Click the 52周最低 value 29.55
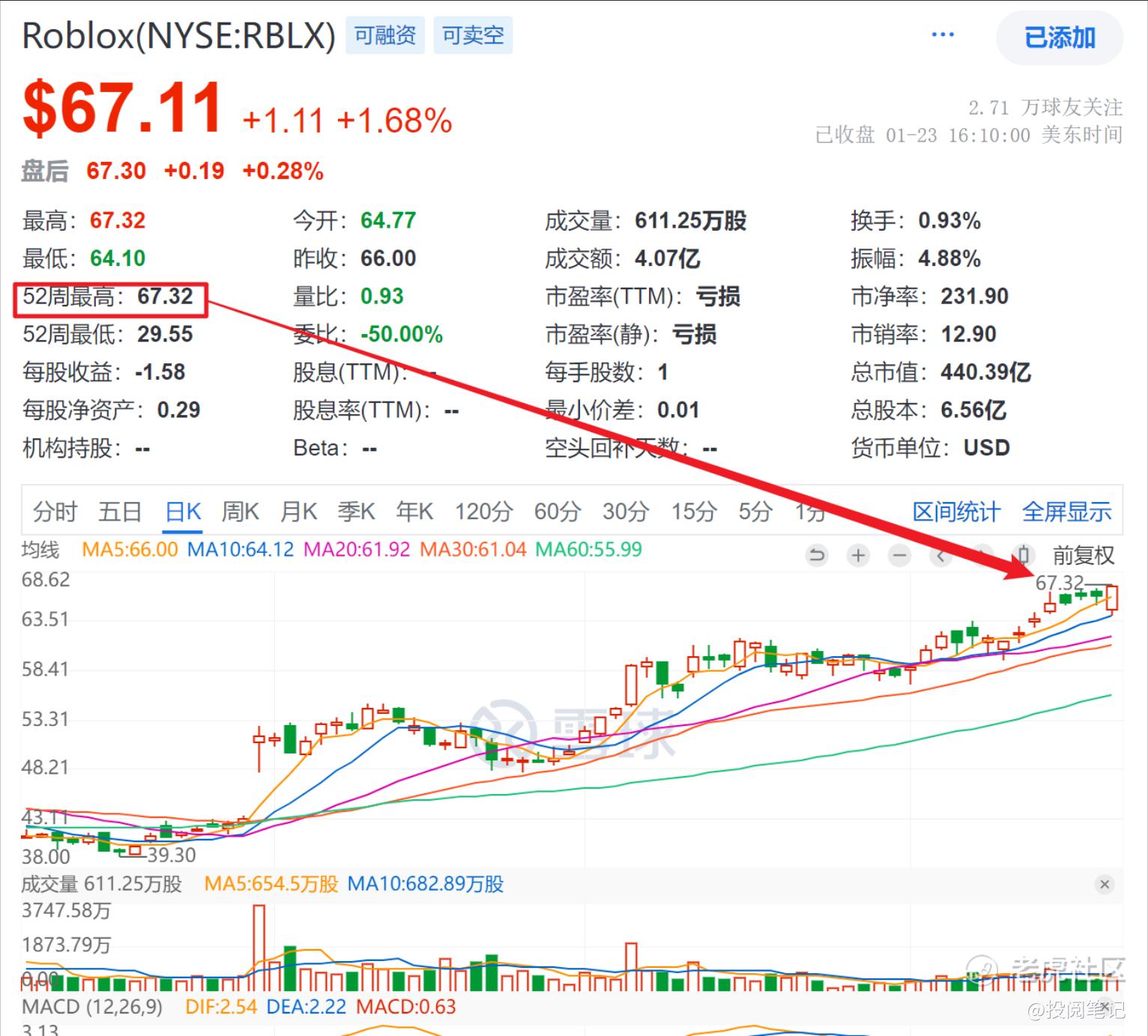This screenshot has height=1036, width=1148. click(x=165, y=334)
